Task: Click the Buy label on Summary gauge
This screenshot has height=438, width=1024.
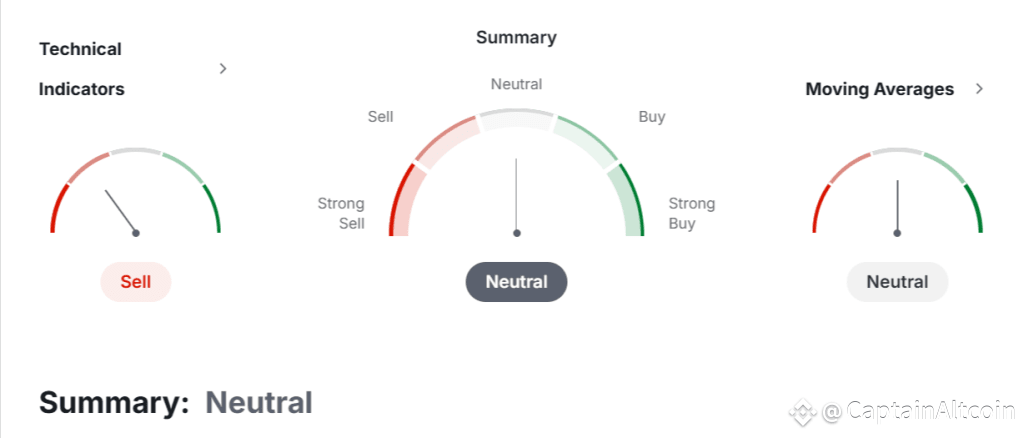Action: (x=652, y=117)
